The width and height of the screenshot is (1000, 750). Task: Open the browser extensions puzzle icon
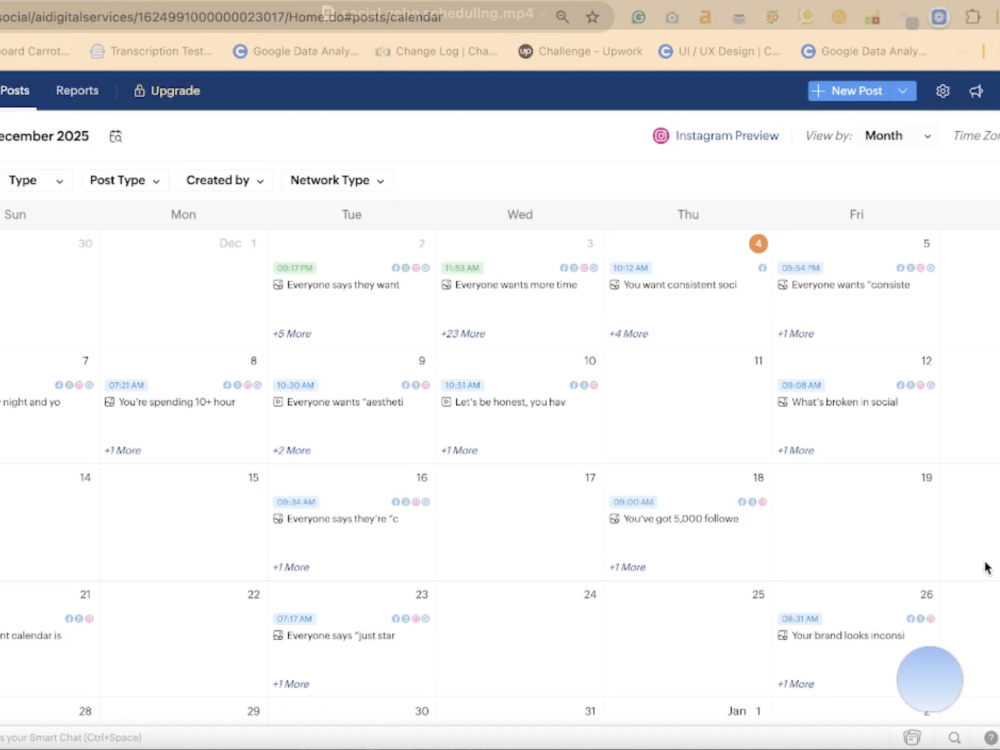click(x=973, y=17)
